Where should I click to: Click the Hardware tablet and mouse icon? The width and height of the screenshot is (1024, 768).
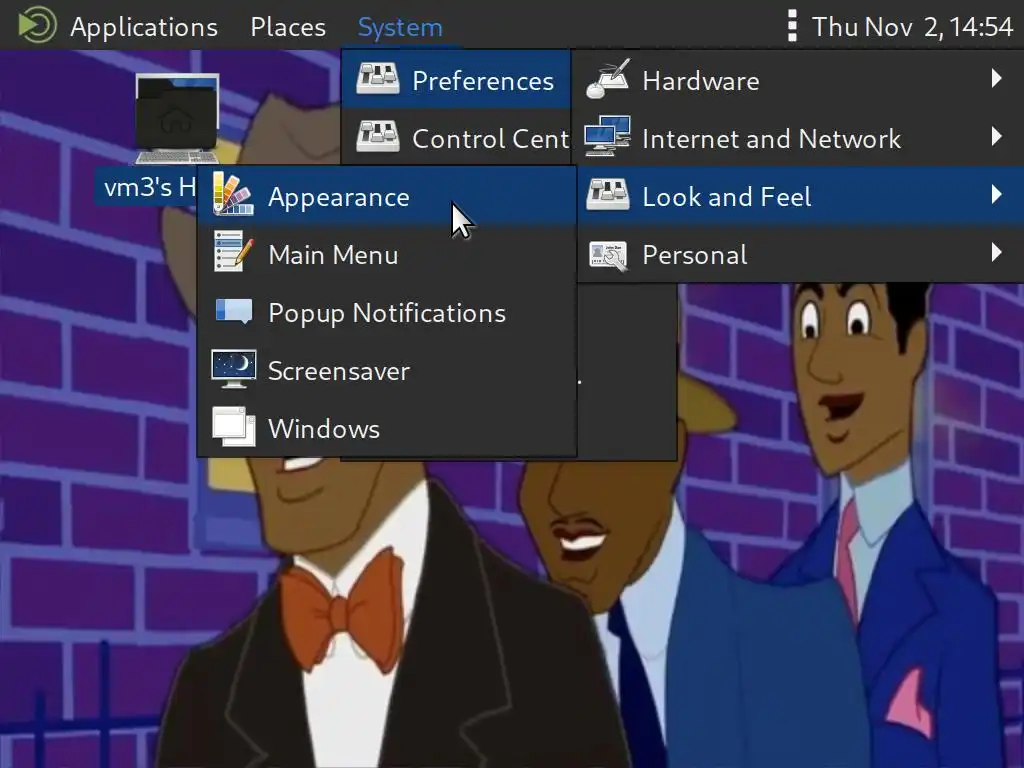pyautogui.click(x=608, y=79)
